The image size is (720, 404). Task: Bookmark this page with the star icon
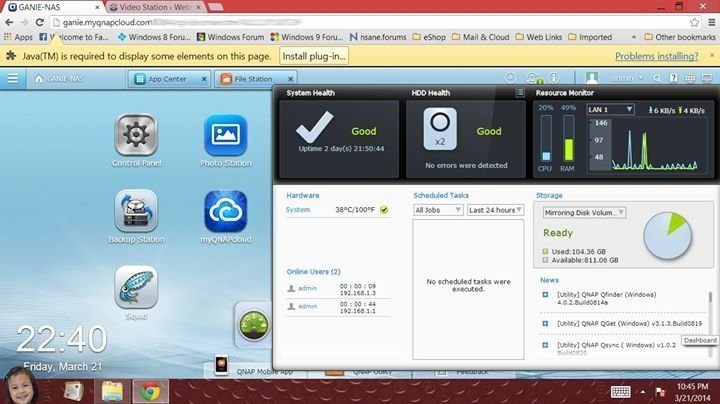click(694, 22)
